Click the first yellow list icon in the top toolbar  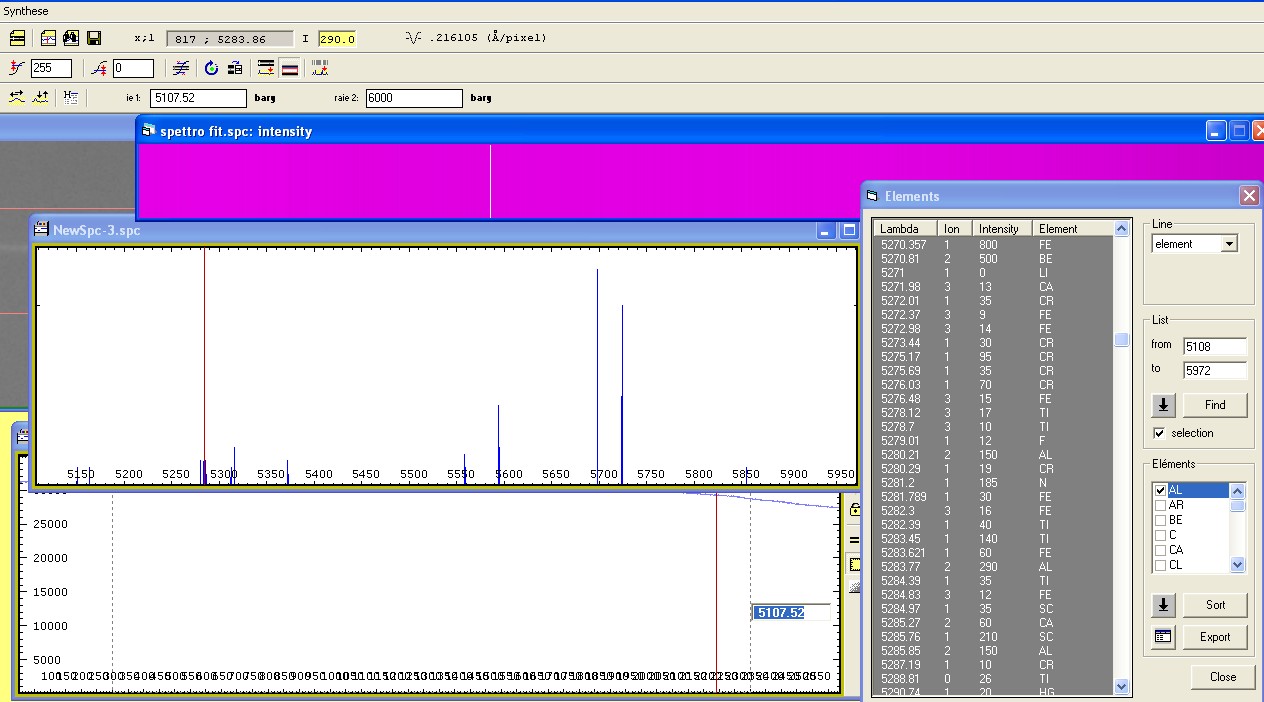point(17,38)
